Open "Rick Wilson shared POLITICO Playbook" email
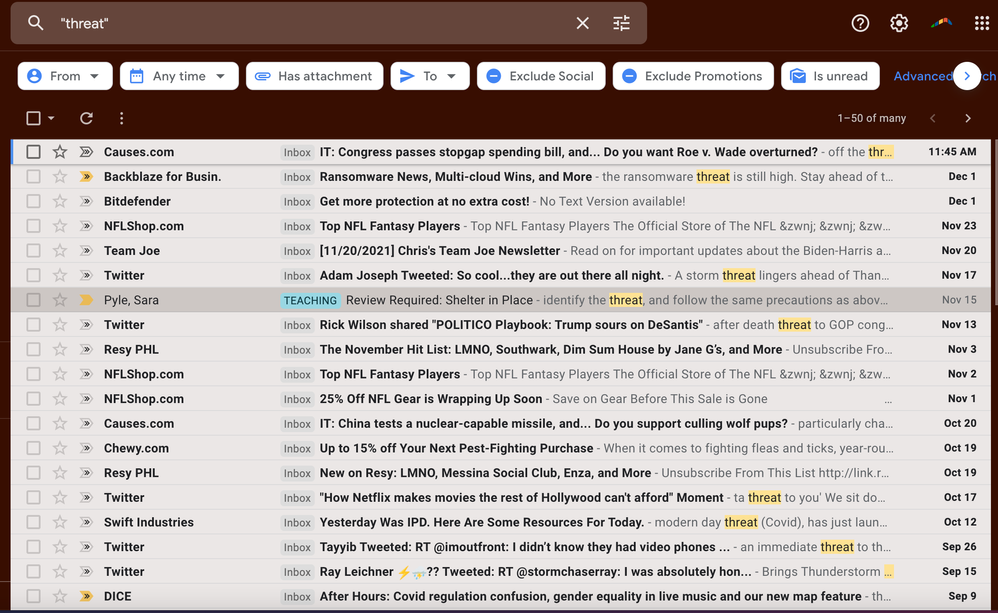998x613 pixels. pyautogui.click(x=511, y=325)
